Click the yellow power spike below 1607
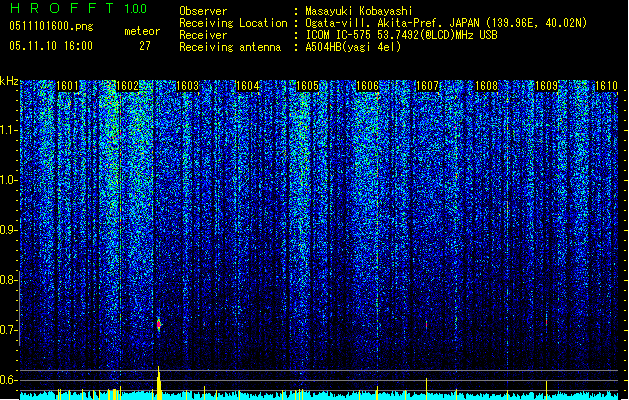The width and height of the screenshot is (629, 400). (426, 388)
